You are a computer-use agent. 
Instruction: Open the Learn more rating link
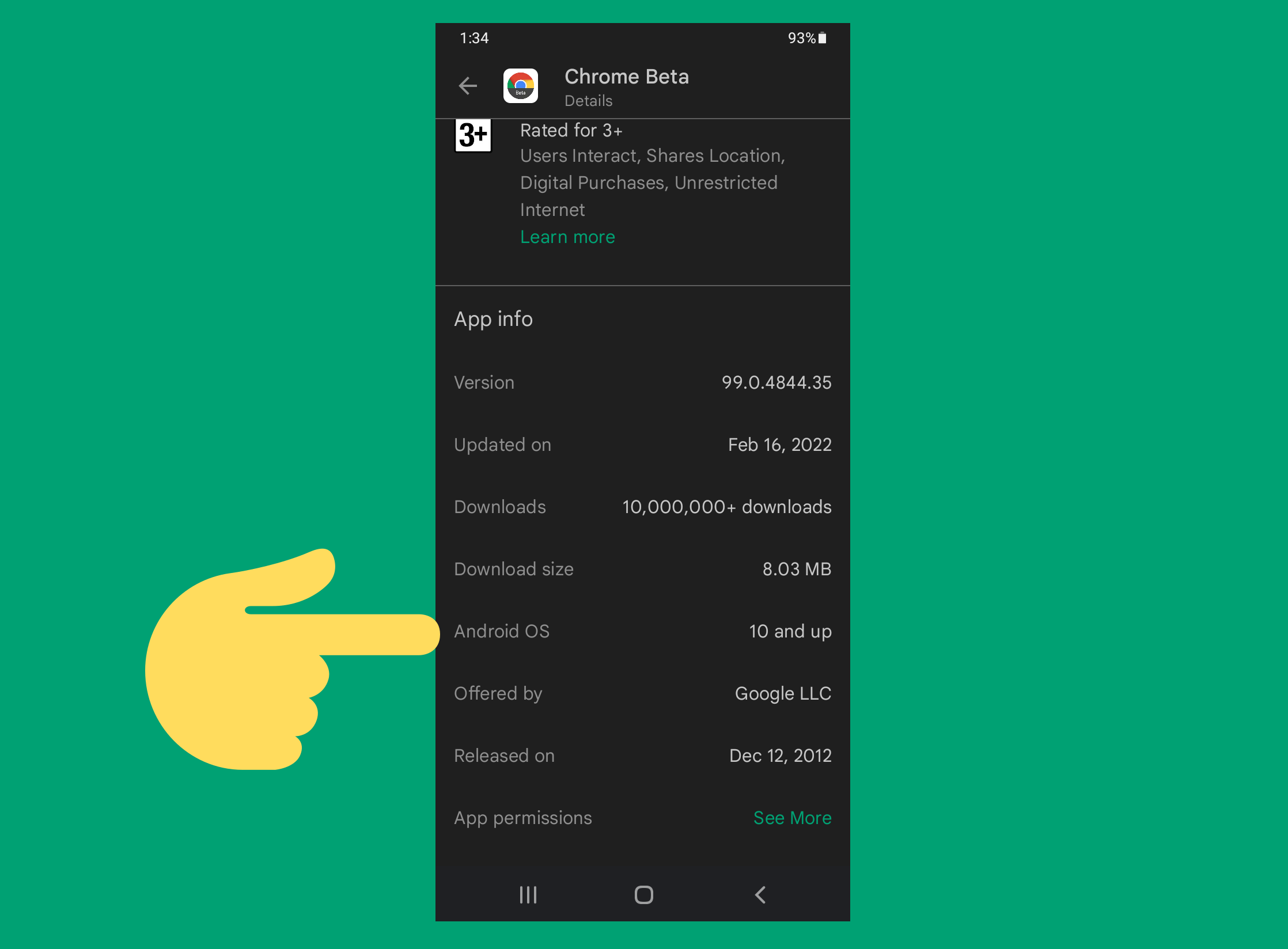coord(567,237)
